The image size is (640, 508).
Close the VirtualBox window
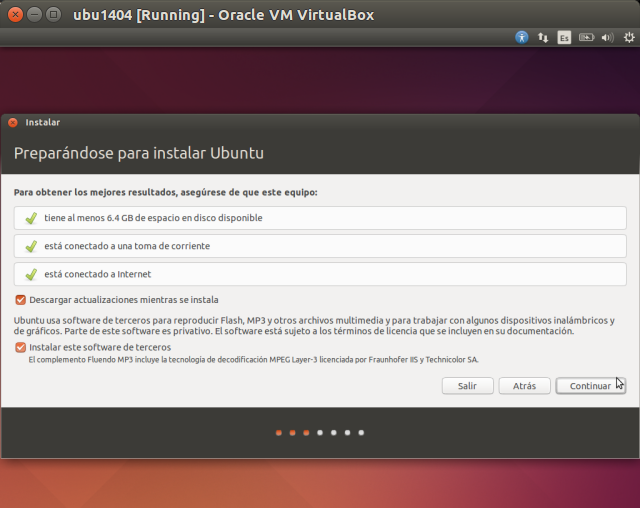click(16, 15)
